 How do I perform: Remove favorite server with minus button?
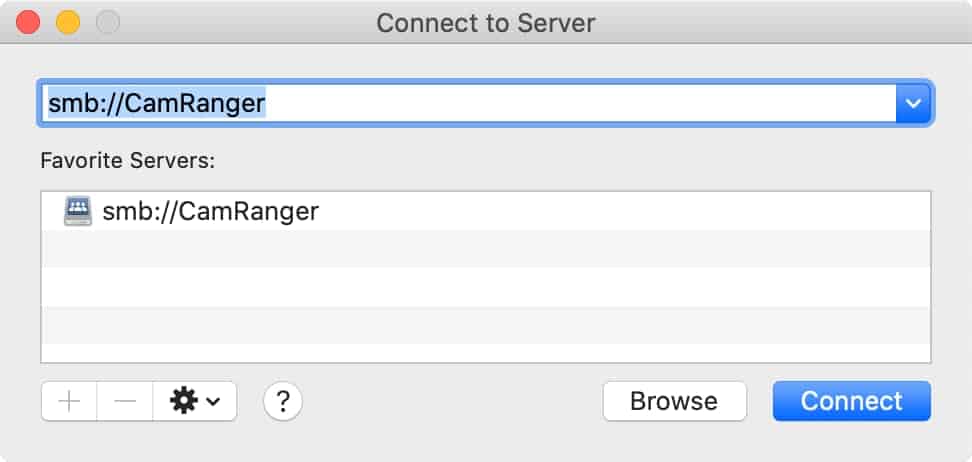click(x=125, y=401)
